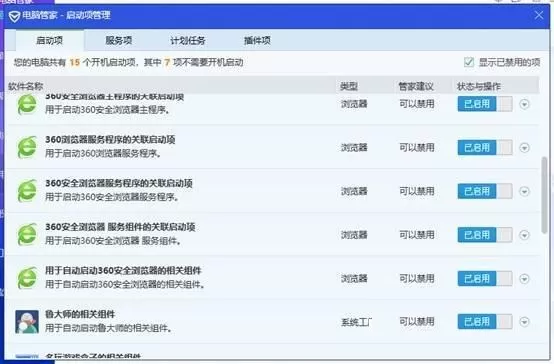Click the 管家建议 column header
Screen dimensions: 554x364
coord(416,86)
